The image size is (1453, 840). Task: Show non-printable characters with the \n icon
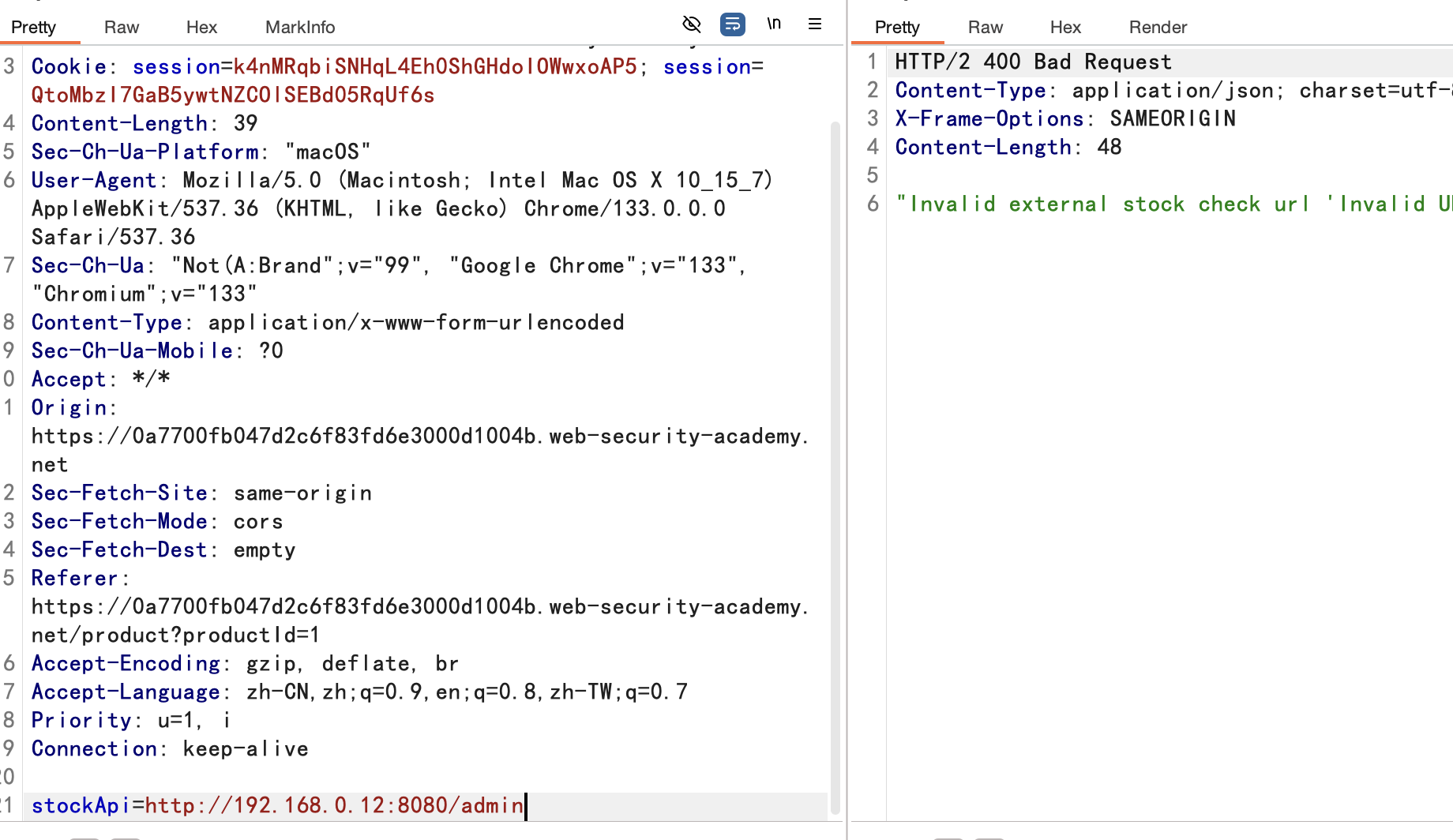pos(774,24)
